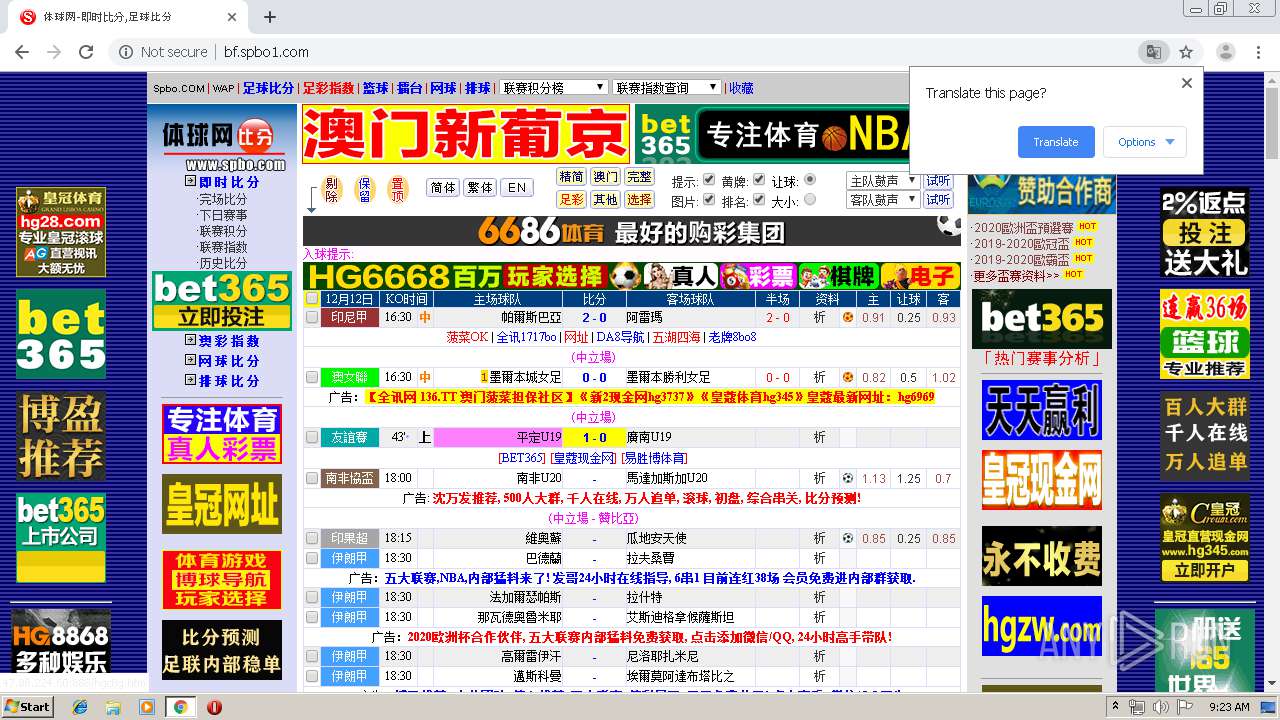This screenshot has width=1280, height=720.
Task: Bookmark this page with the star icon
Action: pos(1186,52)
